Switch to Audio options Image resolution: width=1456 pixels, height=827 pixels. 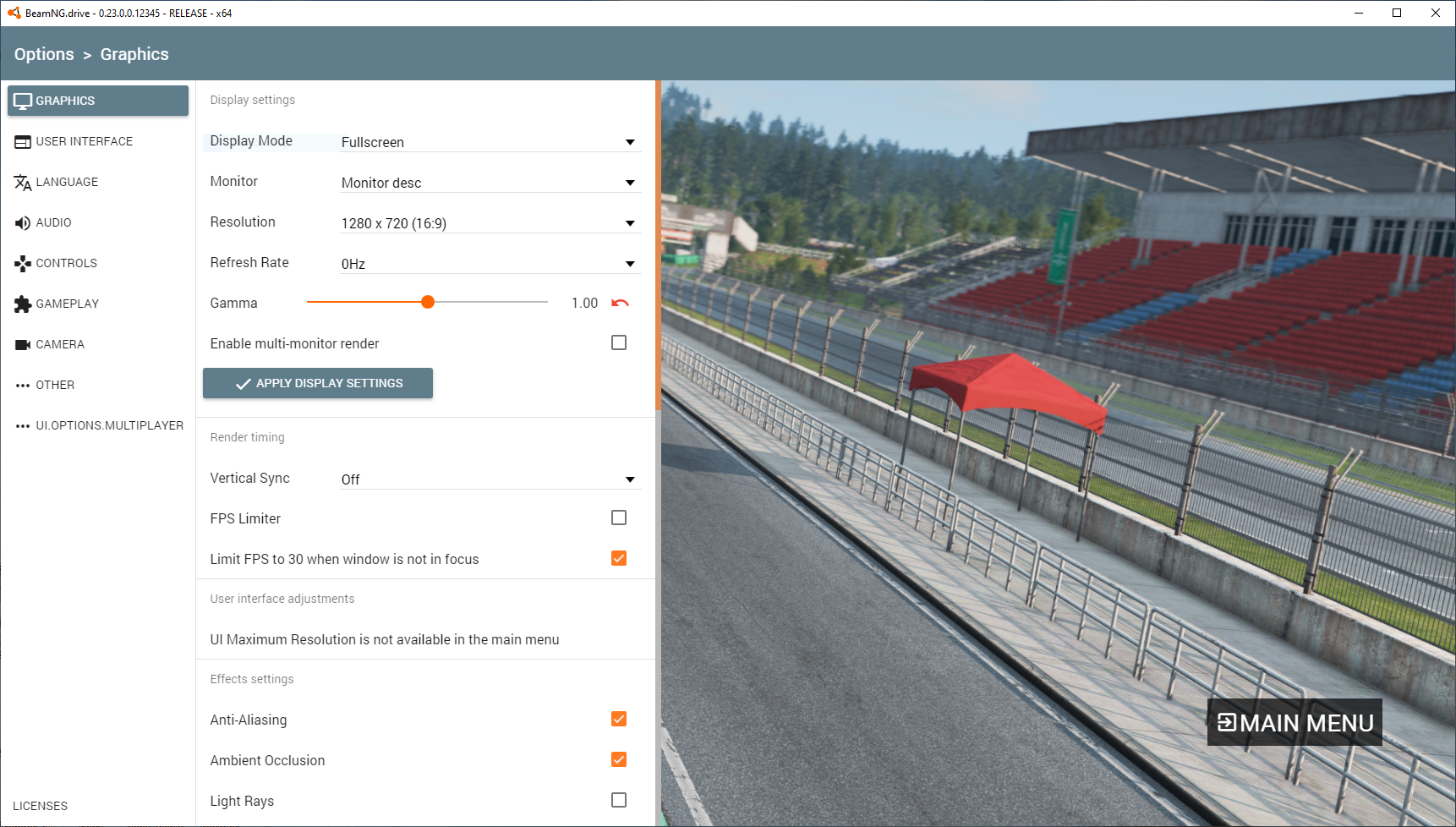[98, 222]
